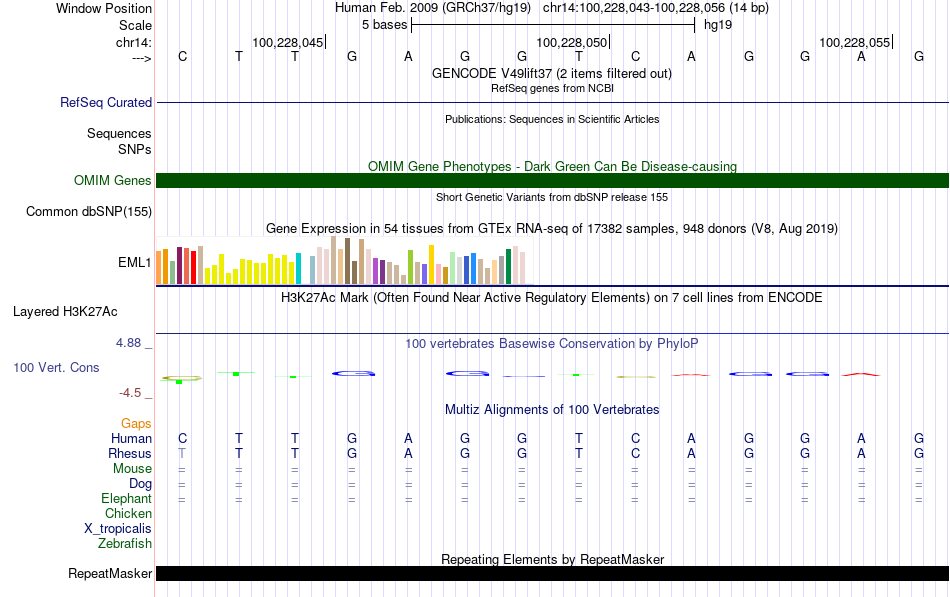Select the RepeatMasker track label
950x597 pixels.
110,573
